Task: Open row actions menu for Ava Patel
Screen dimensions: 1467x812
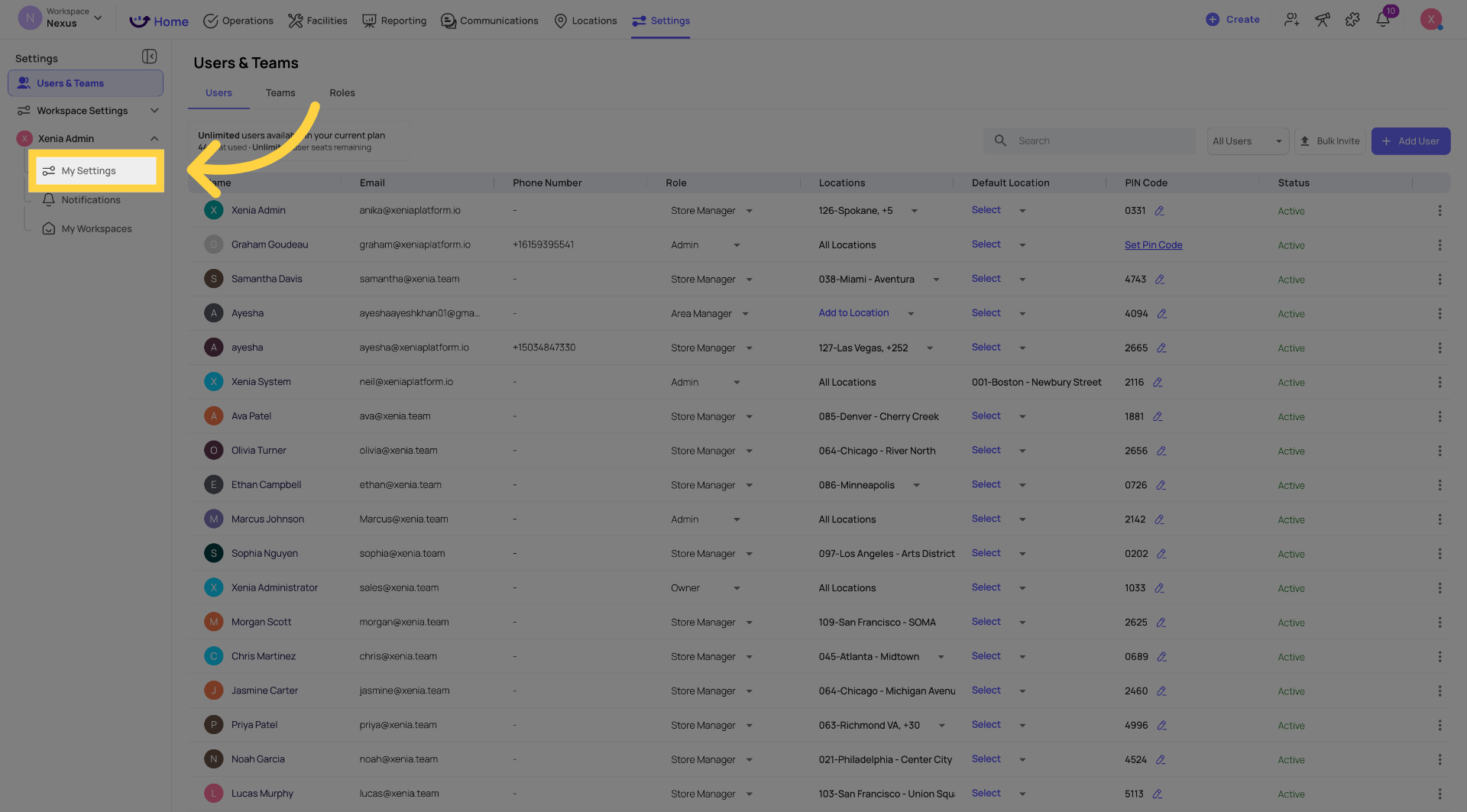Action: pos(1439,416)
